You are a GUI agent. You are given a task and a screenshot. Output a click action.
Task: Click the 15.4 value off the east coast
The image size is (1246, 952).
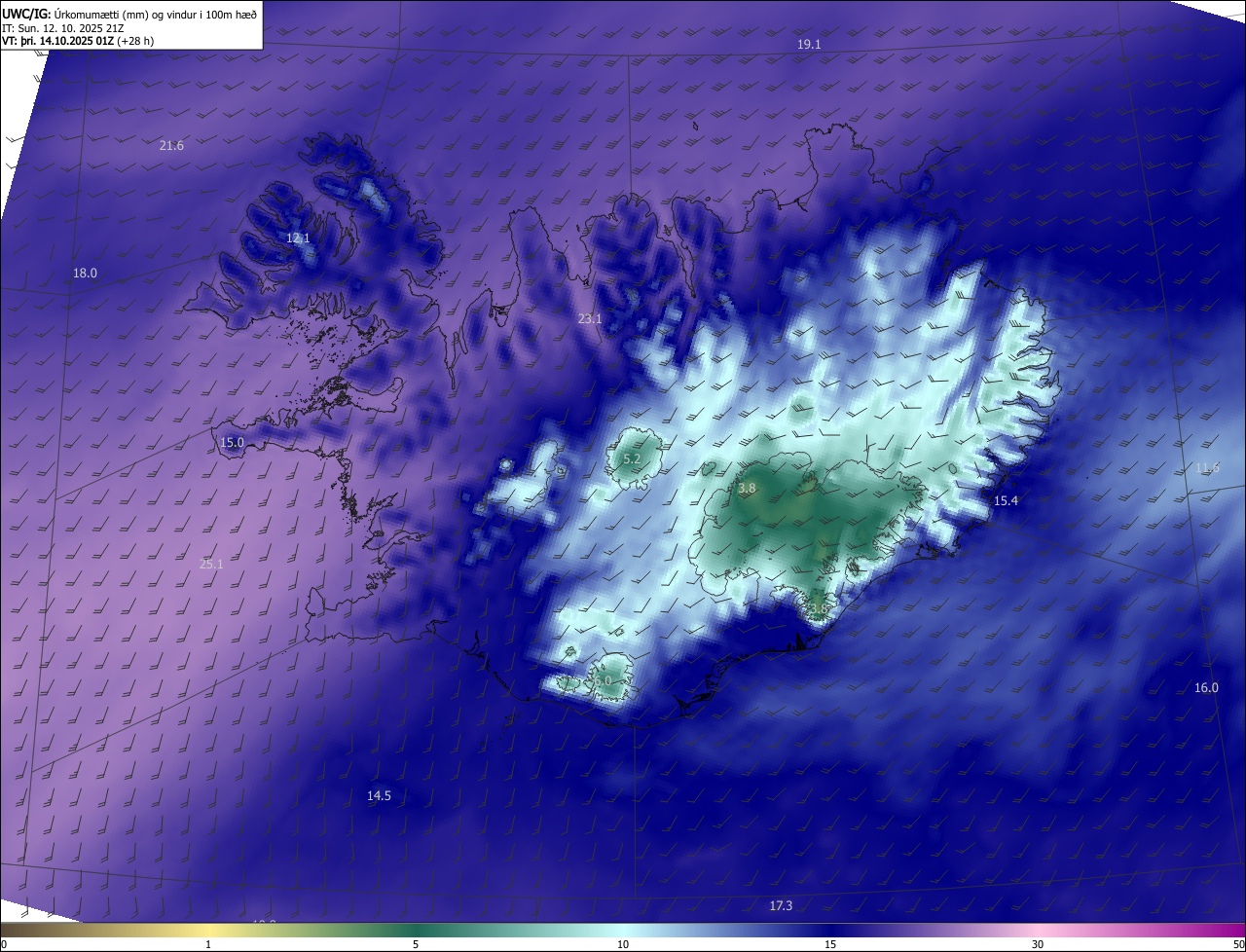(1006, 501)
